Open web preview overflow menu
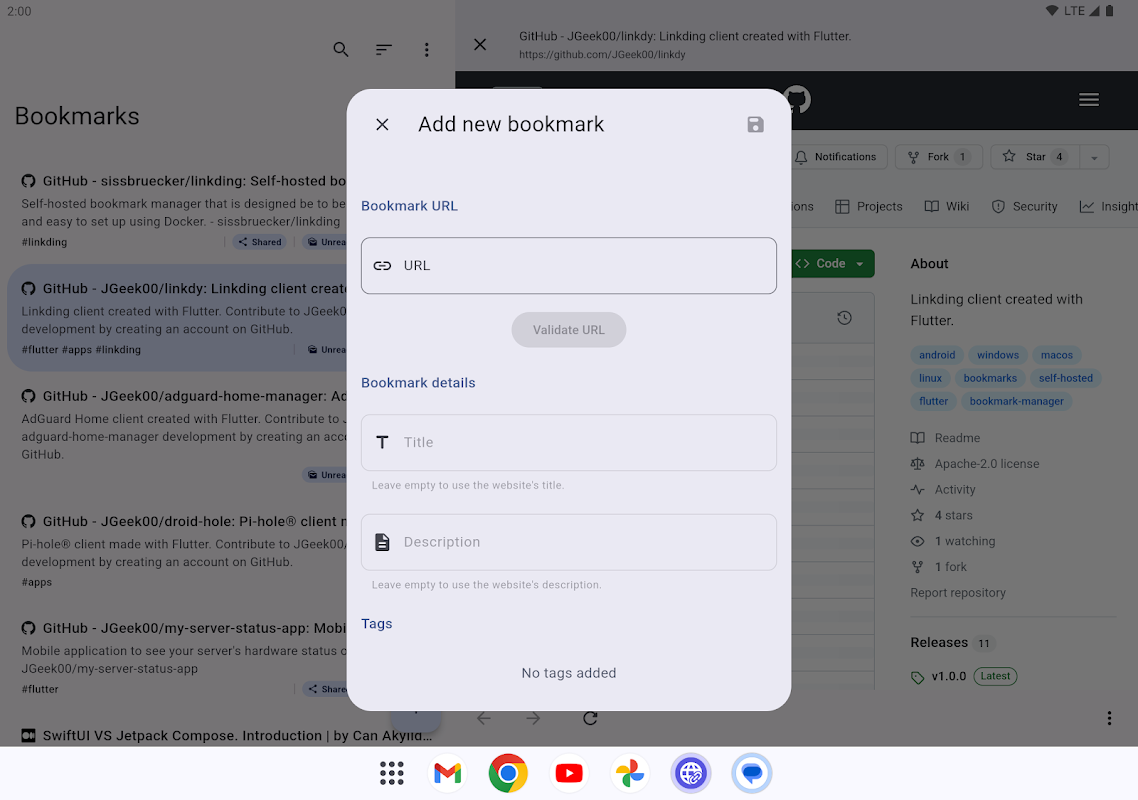Viewport: 1138px width, 800px height. pyautogui.click(x=1108, y=719)
